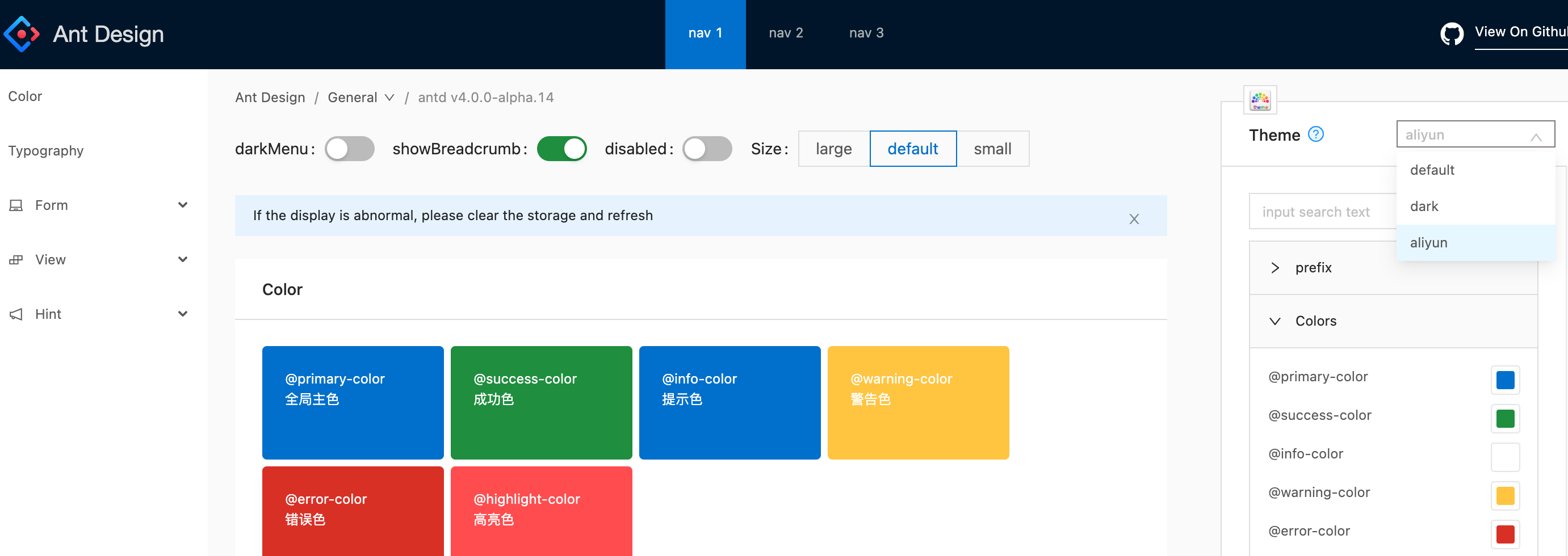
Task: Click the theme palette icon
Action: coord(1260,100)
